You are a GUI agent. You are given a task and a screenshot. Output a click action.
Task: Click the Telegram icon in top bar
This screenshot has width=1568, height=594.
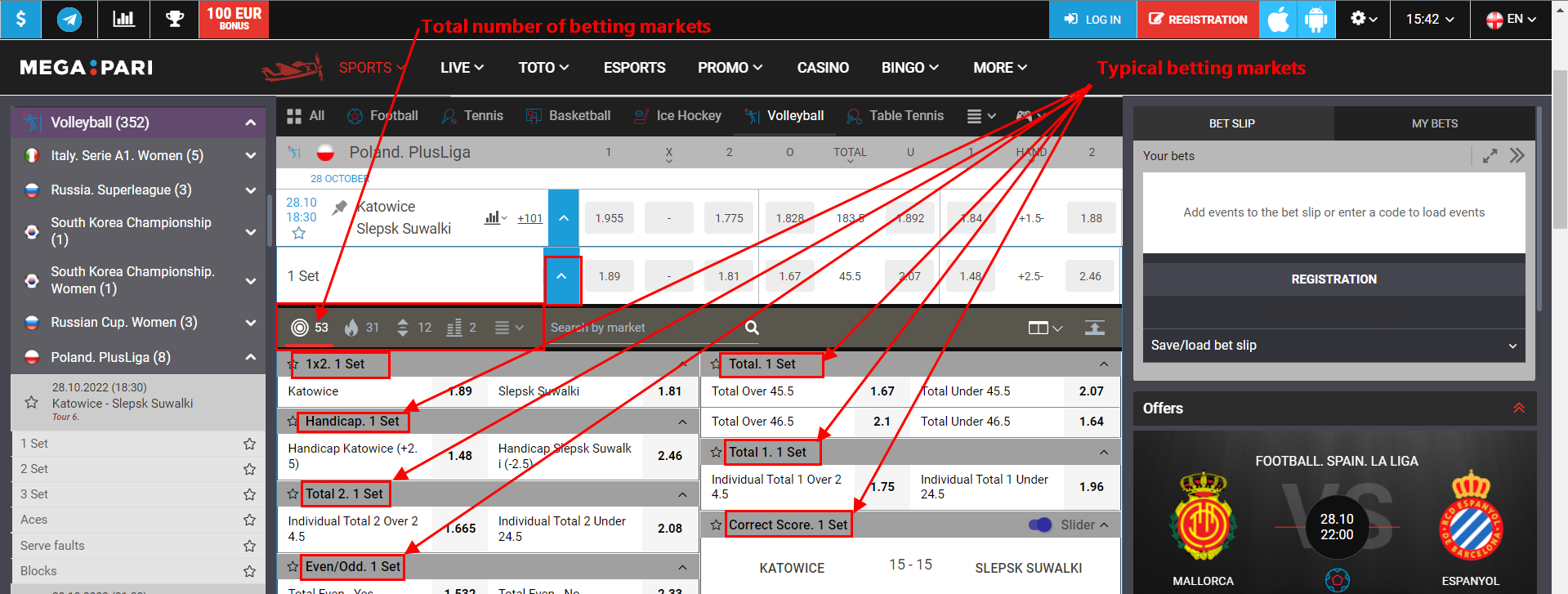coord(69,19)
